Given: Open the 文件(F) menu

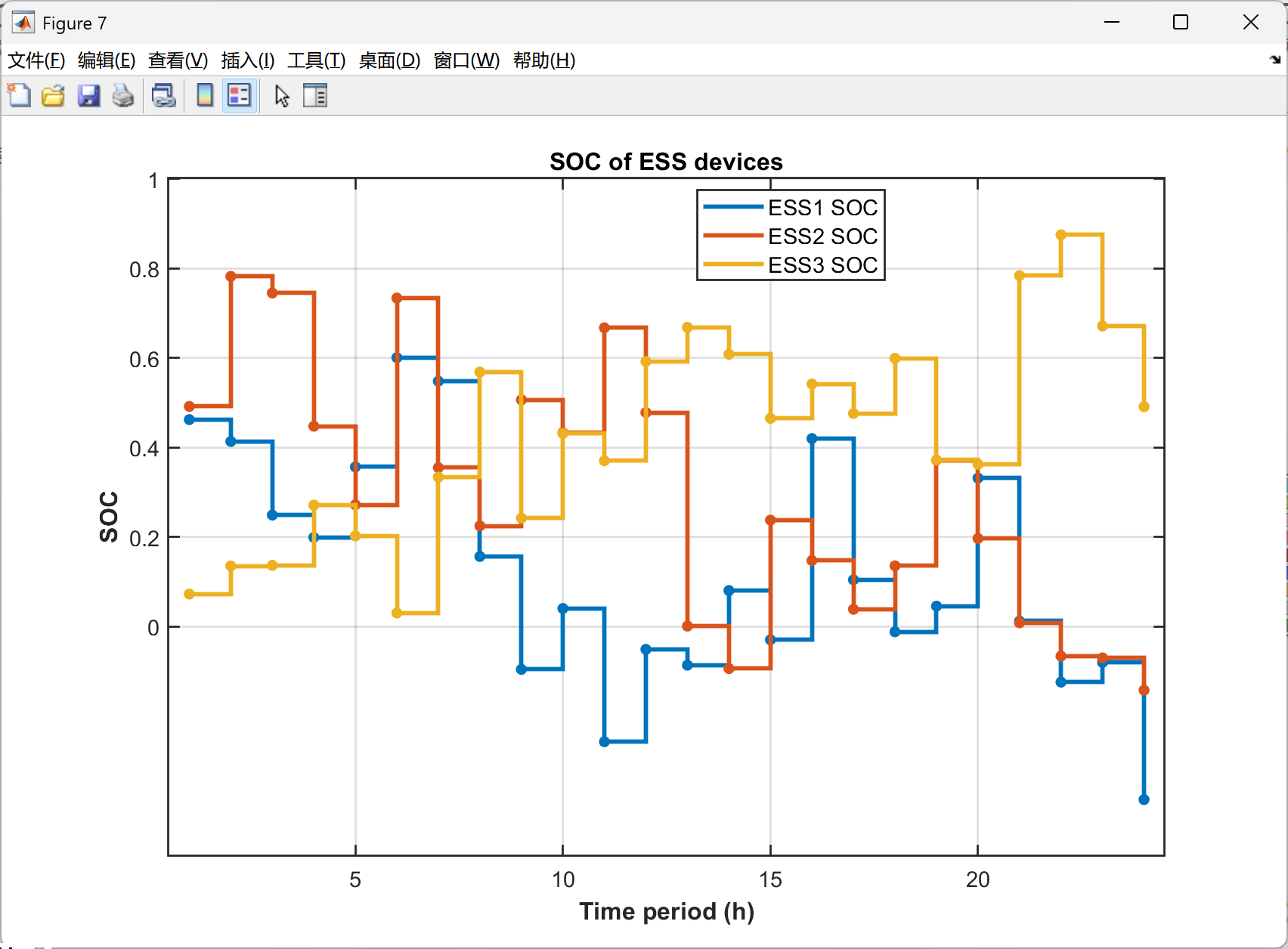Looking at the screenshot, I should pyautogui.click(x=36, y=60).
